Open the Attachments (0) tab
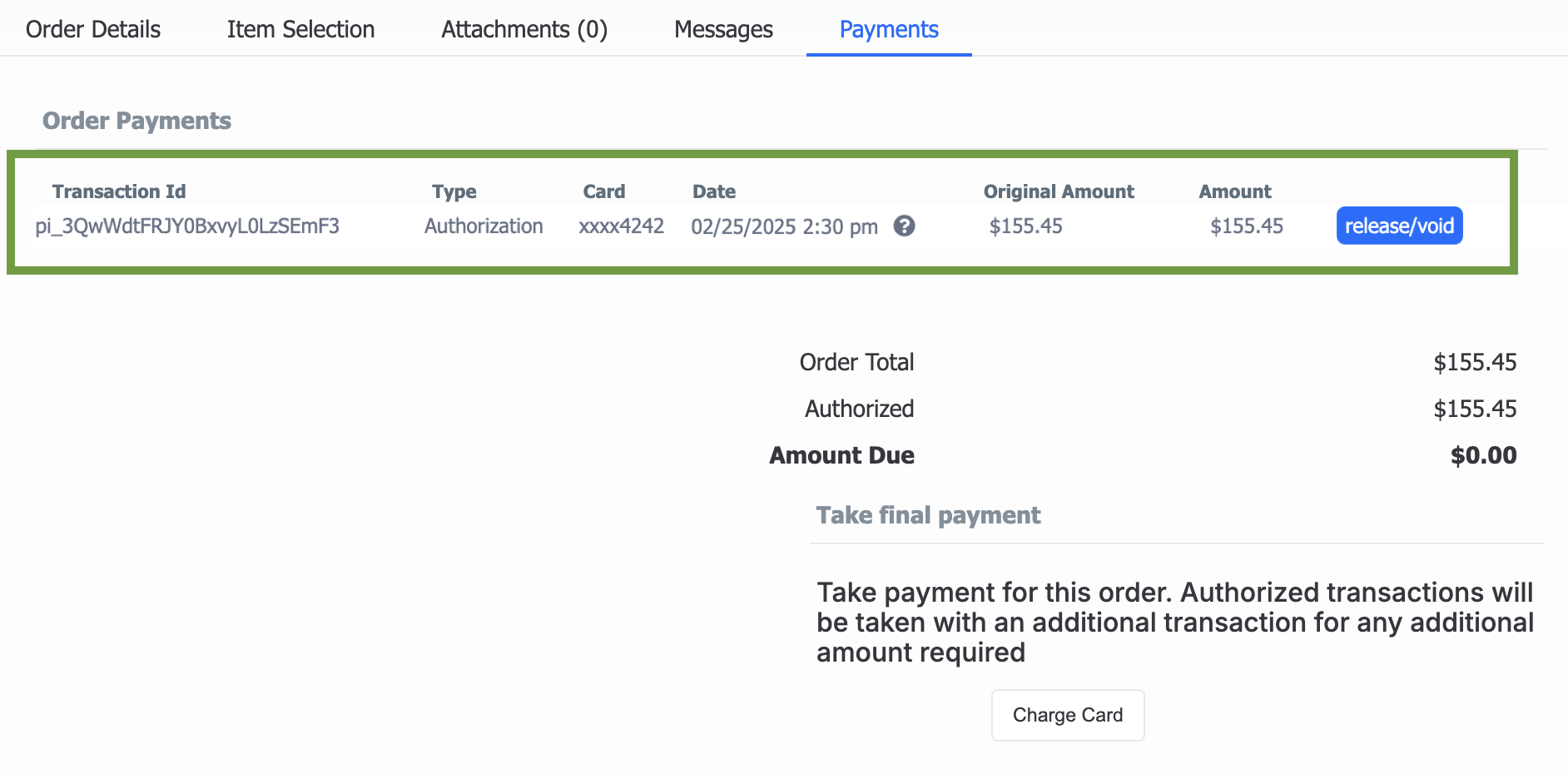1568x774 pixels. click(524, 29)
